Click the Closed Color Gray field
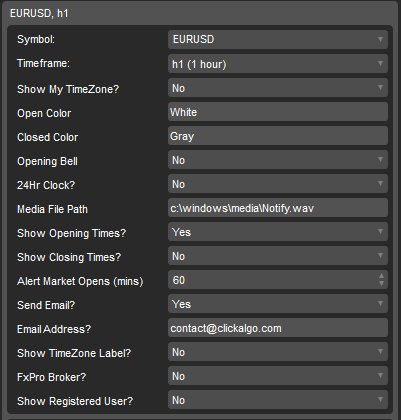 coord(278,135)
